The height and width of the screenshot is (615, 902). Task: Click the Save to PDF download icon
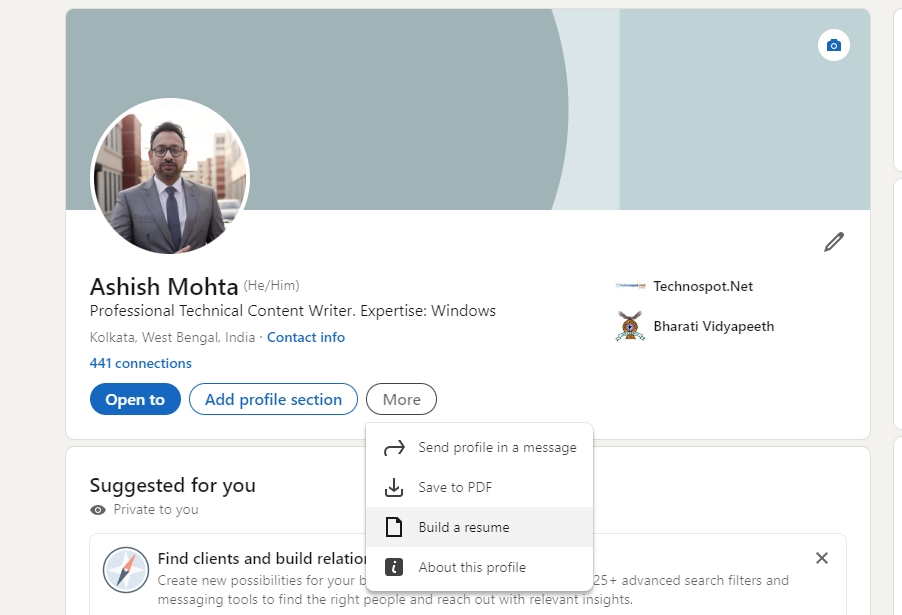click(x=394, y=487)
